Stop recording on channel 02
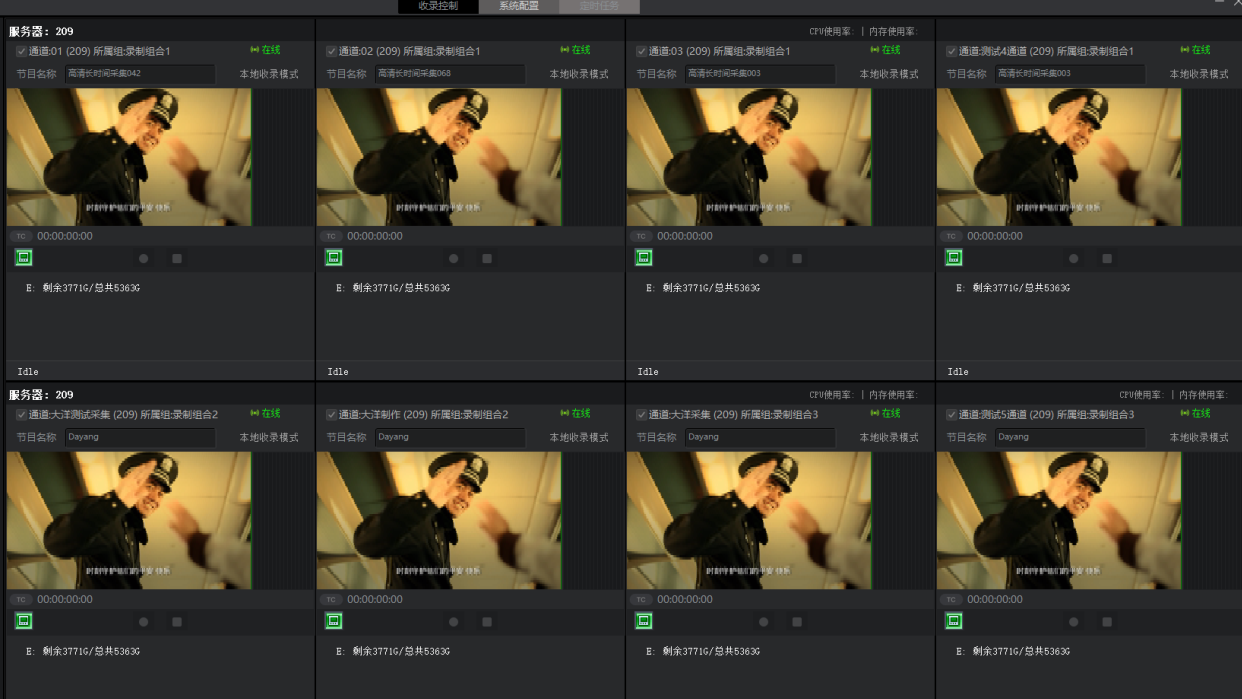The height and width of the screenshot is (699, 1242). tap(487, 258)
